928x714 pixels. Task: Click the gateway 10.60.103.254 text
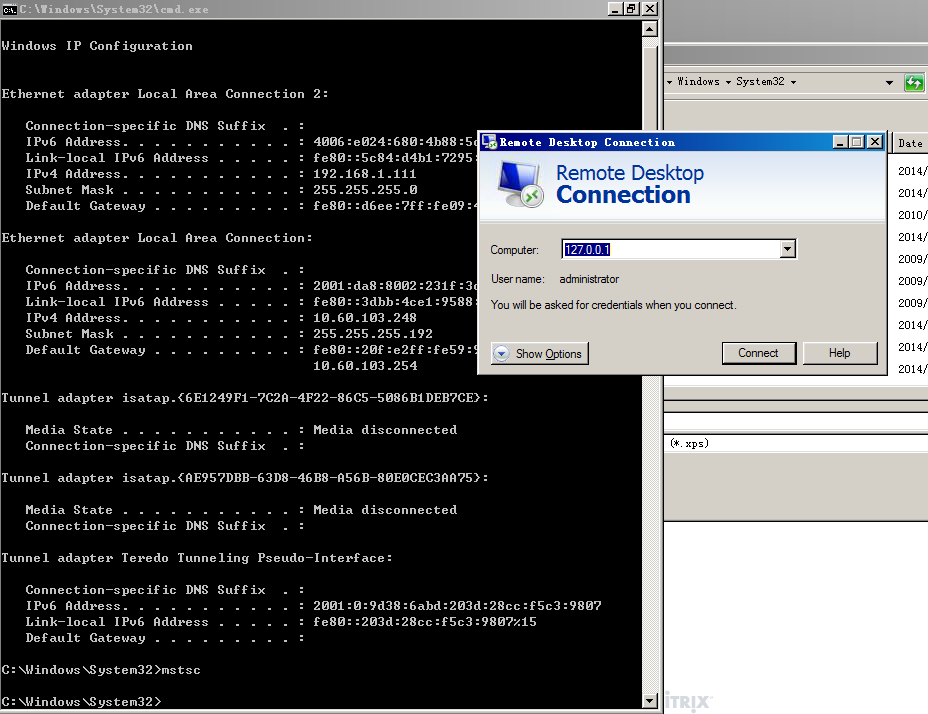(x=365, y=366)
